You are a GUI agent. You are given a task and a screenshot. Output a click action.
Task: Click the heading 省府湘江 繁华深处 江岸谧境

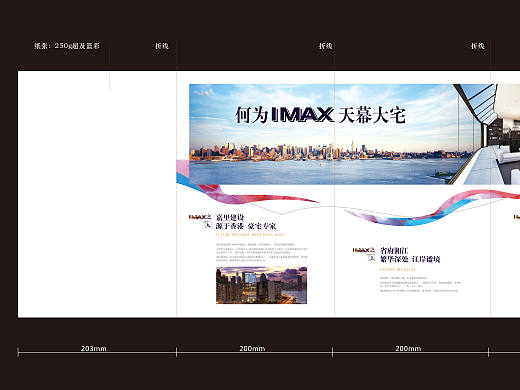410,255
